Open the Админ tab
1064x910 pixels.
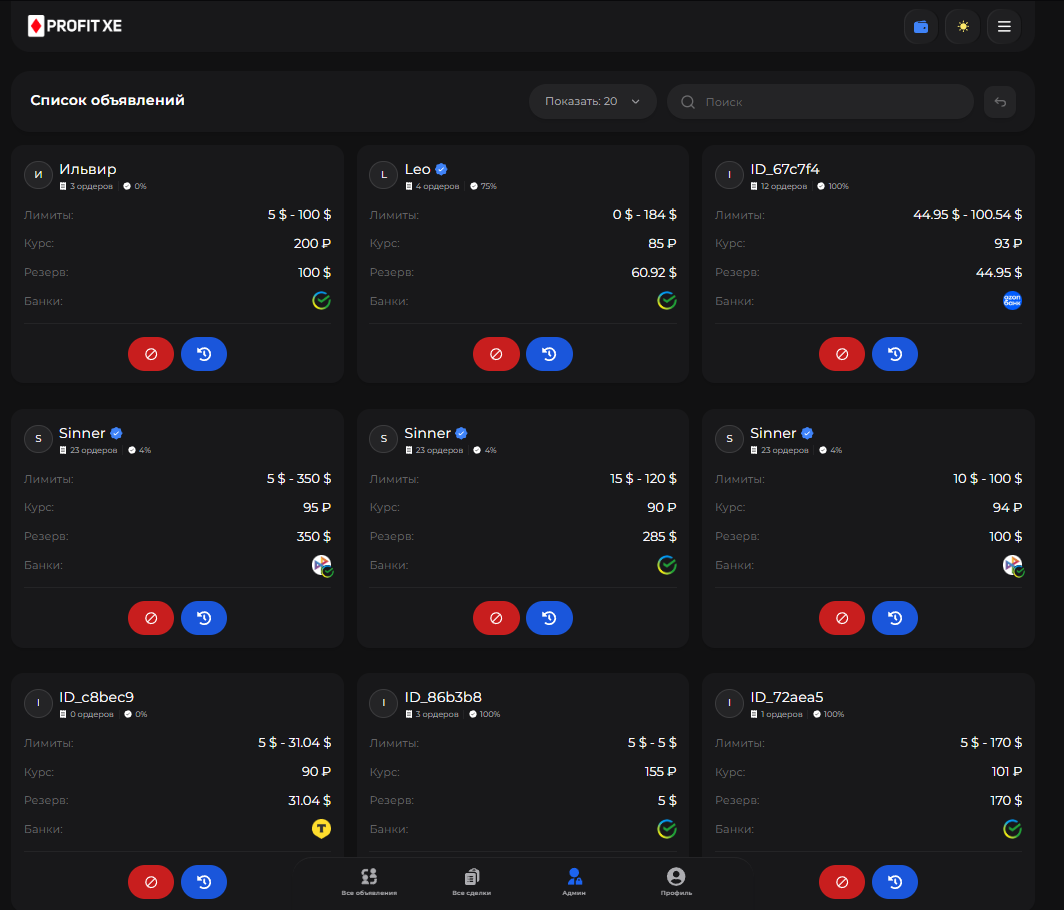coord(574,881)
